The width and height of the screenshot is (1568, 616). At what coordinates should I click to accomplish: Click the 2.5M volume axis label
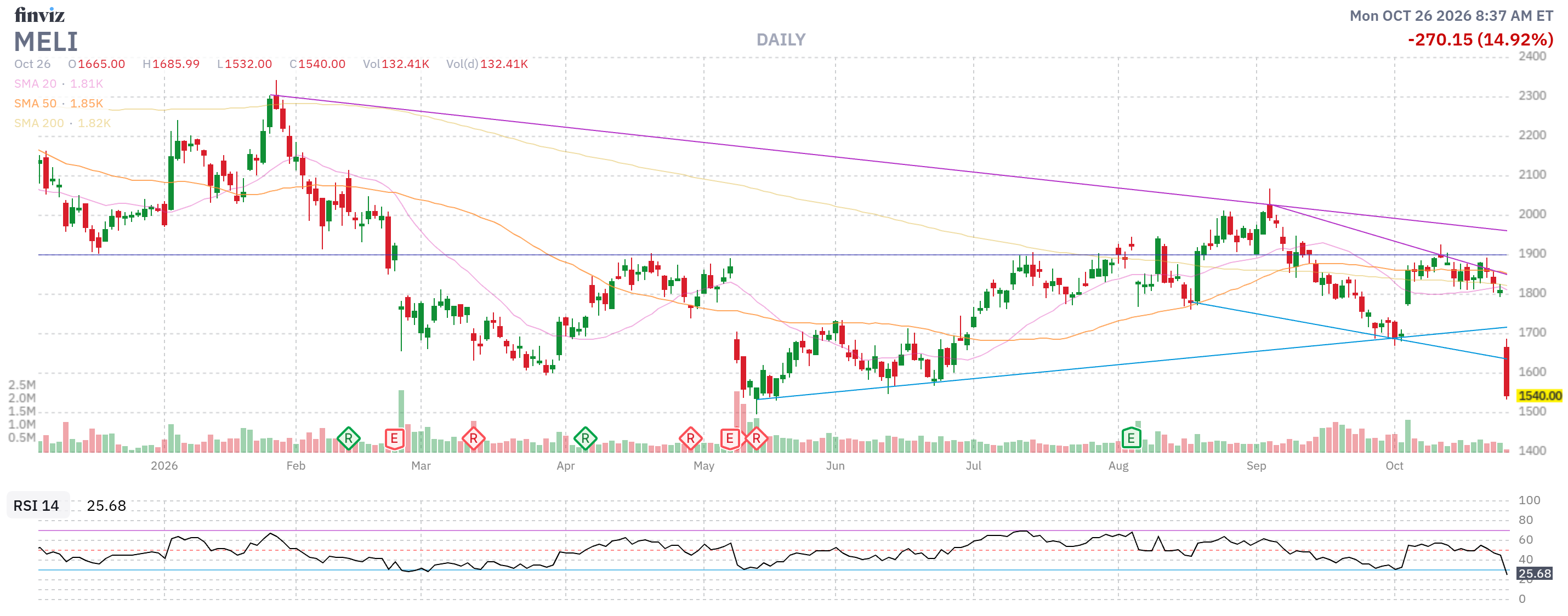click(22, 385)
